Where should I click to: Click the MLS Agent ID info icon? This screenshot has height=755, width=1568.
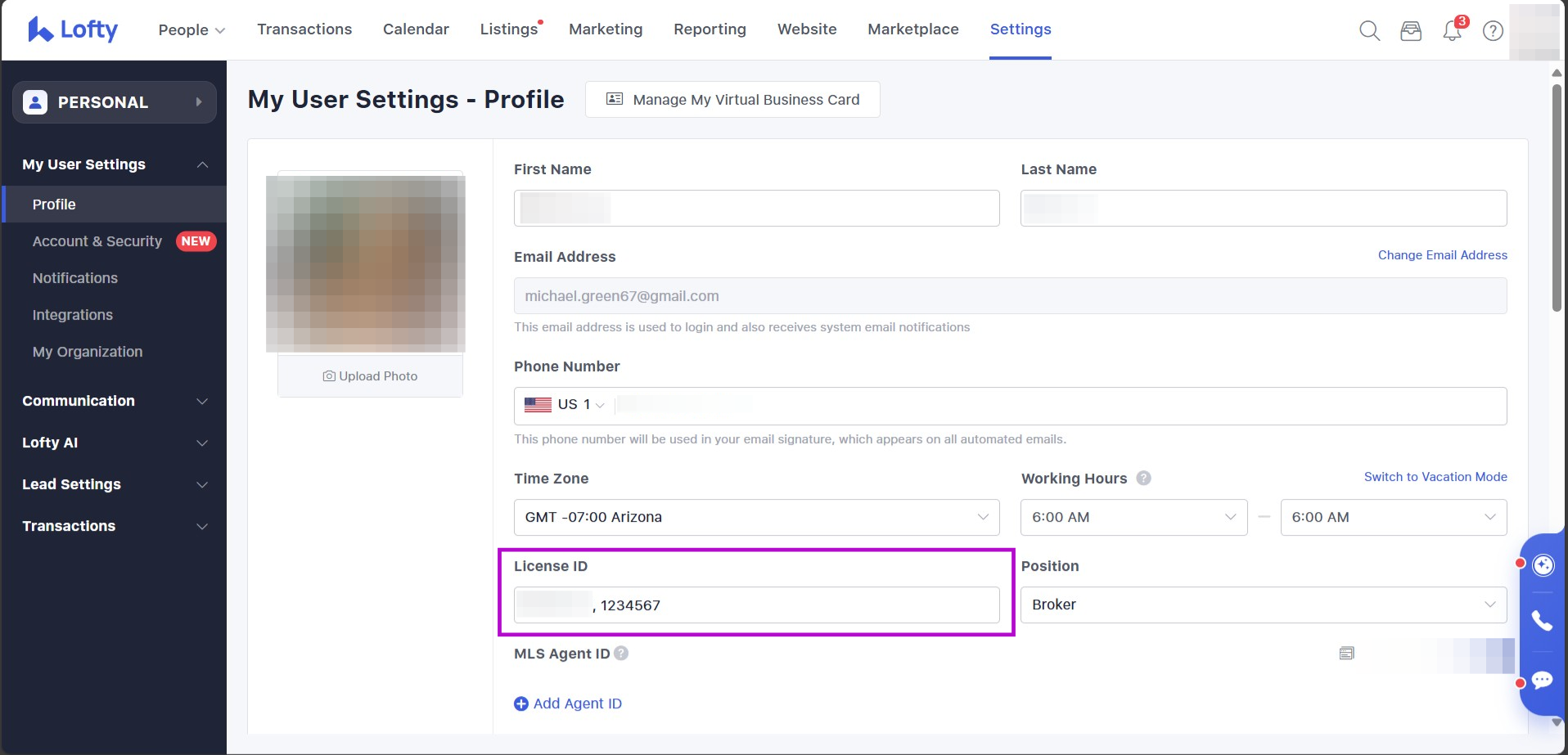pyautogui.click(x=621, y=654)
